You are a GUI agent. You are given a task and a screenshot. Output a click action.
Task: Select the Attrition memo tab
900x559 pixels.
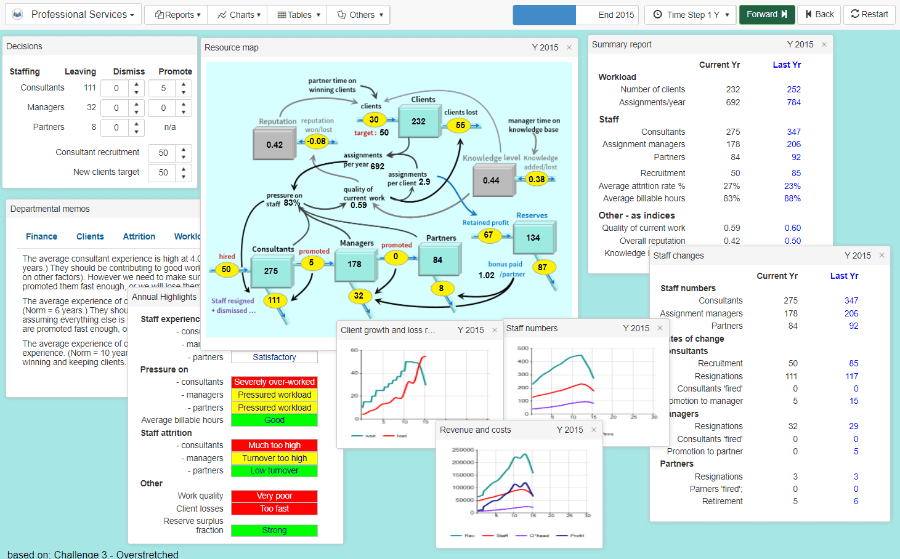[x=139, y=237]
